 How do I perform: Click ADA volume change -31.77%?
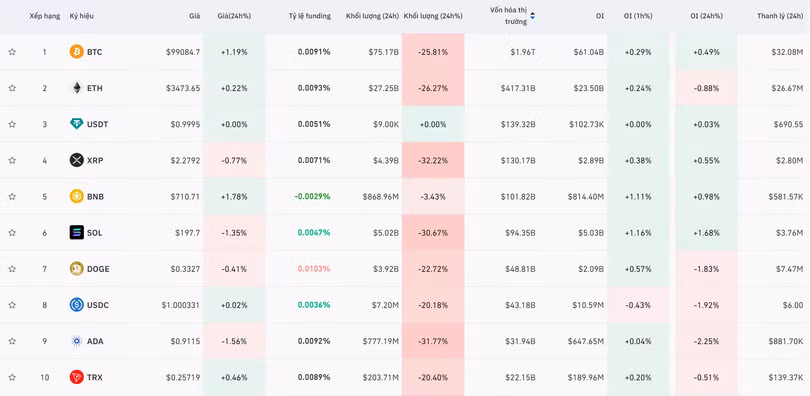pos(433,341)
